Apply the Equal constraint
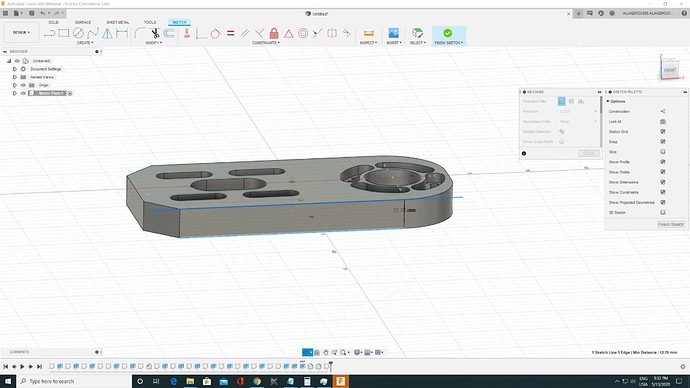This screenshot has height=388, width=690. [x=230, y=33]
